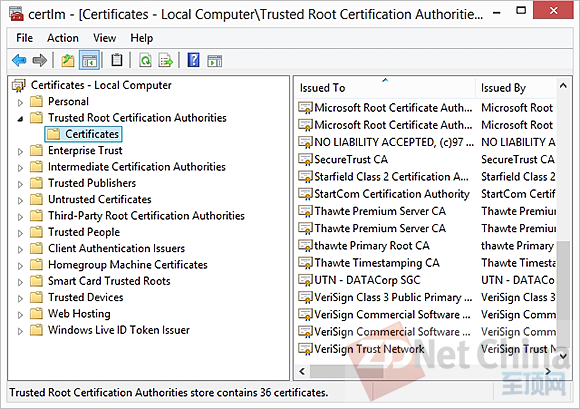Click the Trusted Devices folder icon
Image resolution: width=580 pixels, height=409 pixels.
[36, 297]
